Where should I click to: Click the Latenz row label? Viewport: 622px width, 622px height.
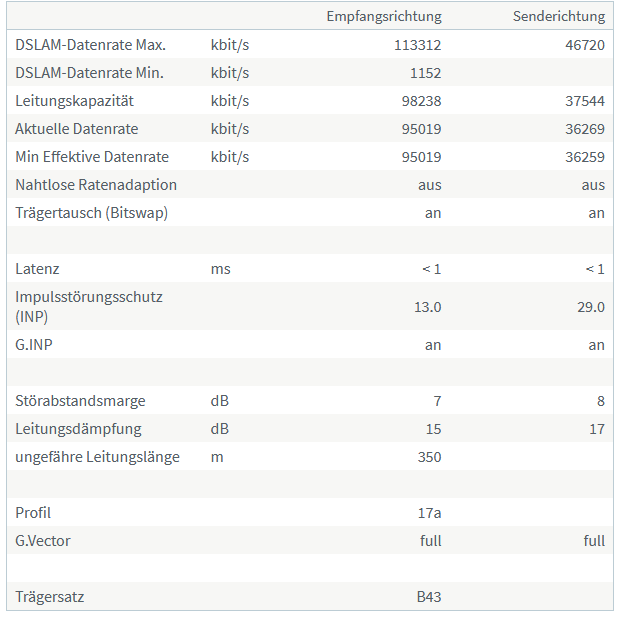[x=37, y=269]
